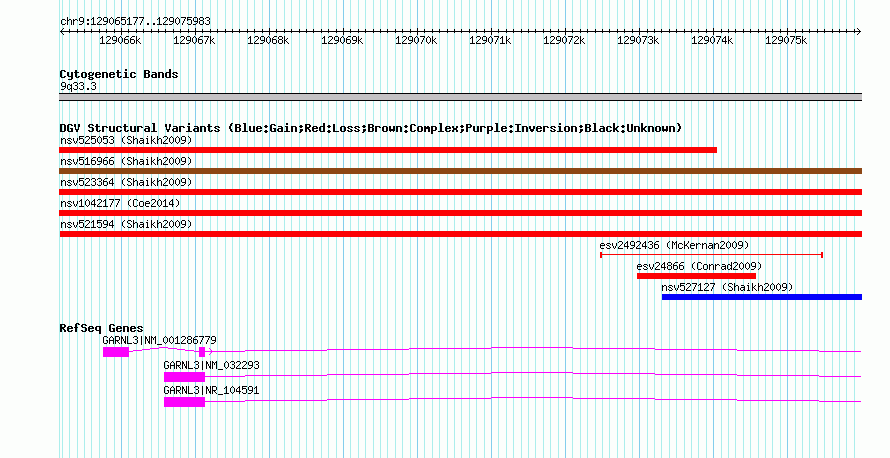Click the 129070k ruler tick label

(x=416, y=40)
